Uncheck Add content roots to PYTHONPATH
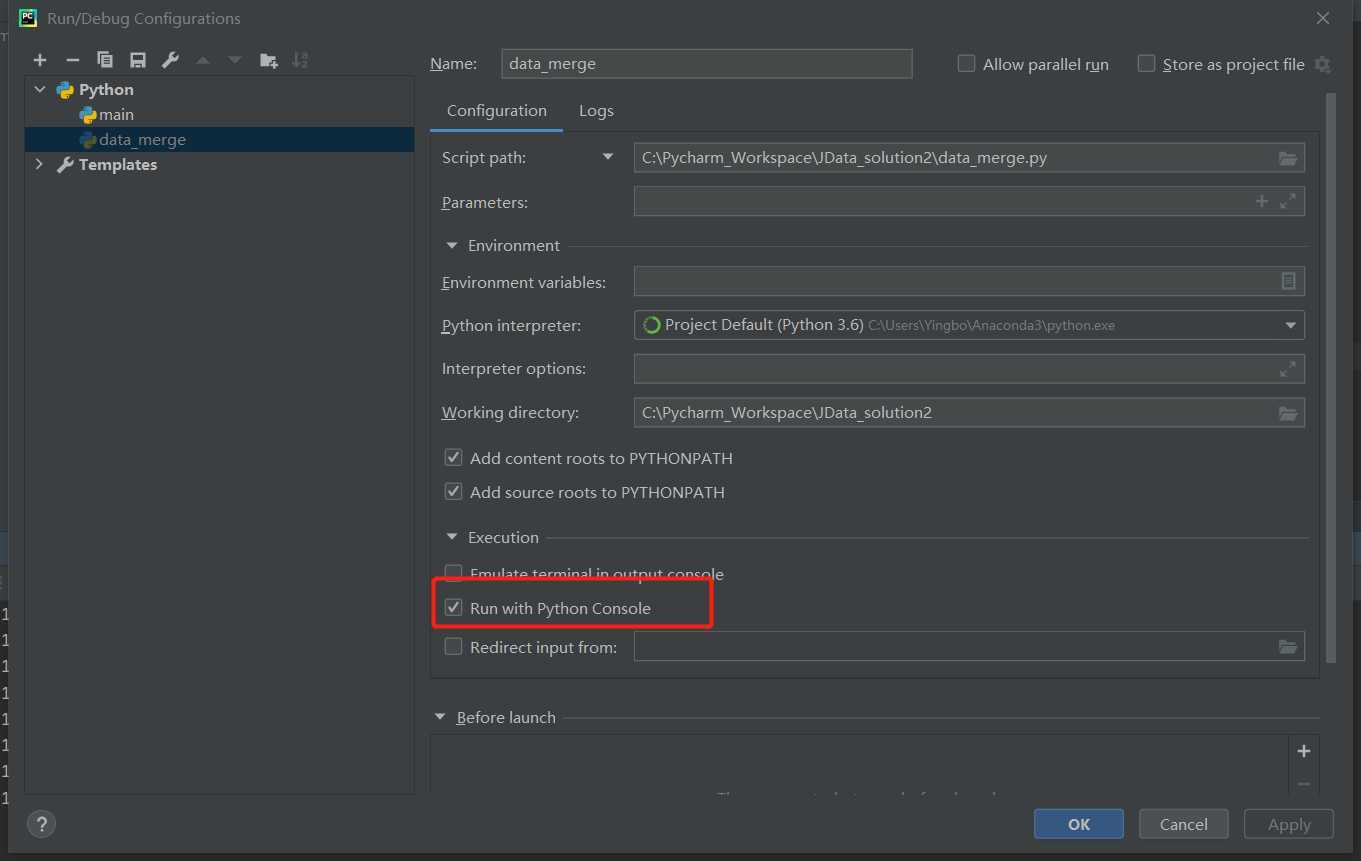The image size is (1361, 861). [x=453, y=458]
